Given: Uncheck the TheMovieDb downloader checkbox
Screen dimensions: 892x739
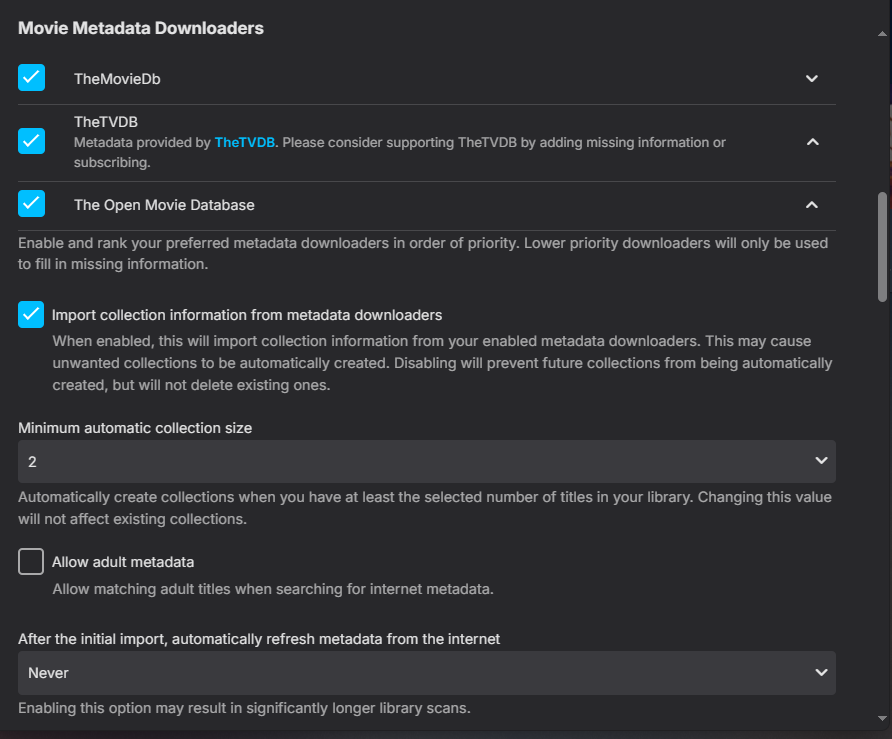Looking at the screenshot, I should pos(31,78).
